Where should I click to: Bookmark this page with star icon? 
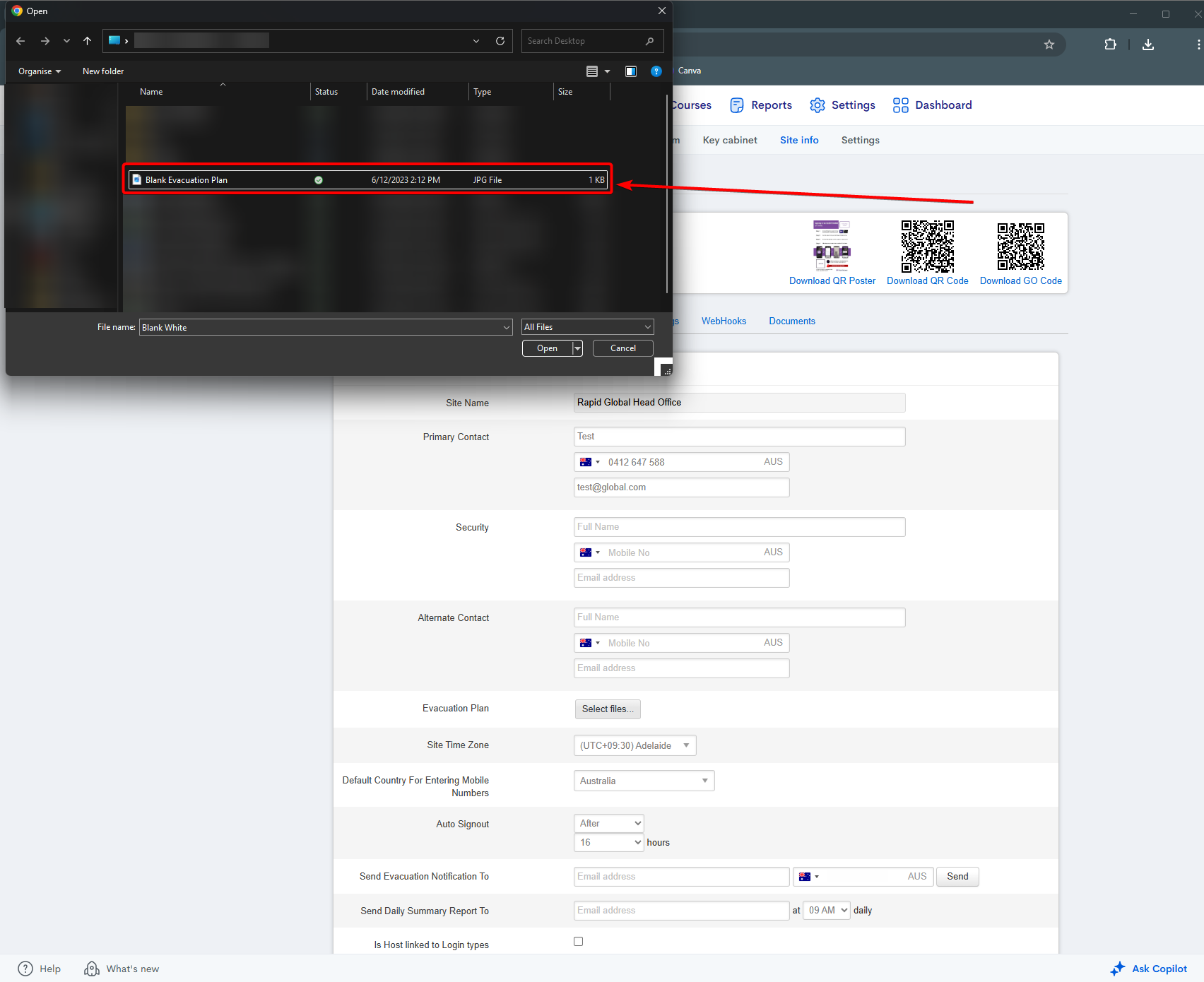[x=1049, y=45]
